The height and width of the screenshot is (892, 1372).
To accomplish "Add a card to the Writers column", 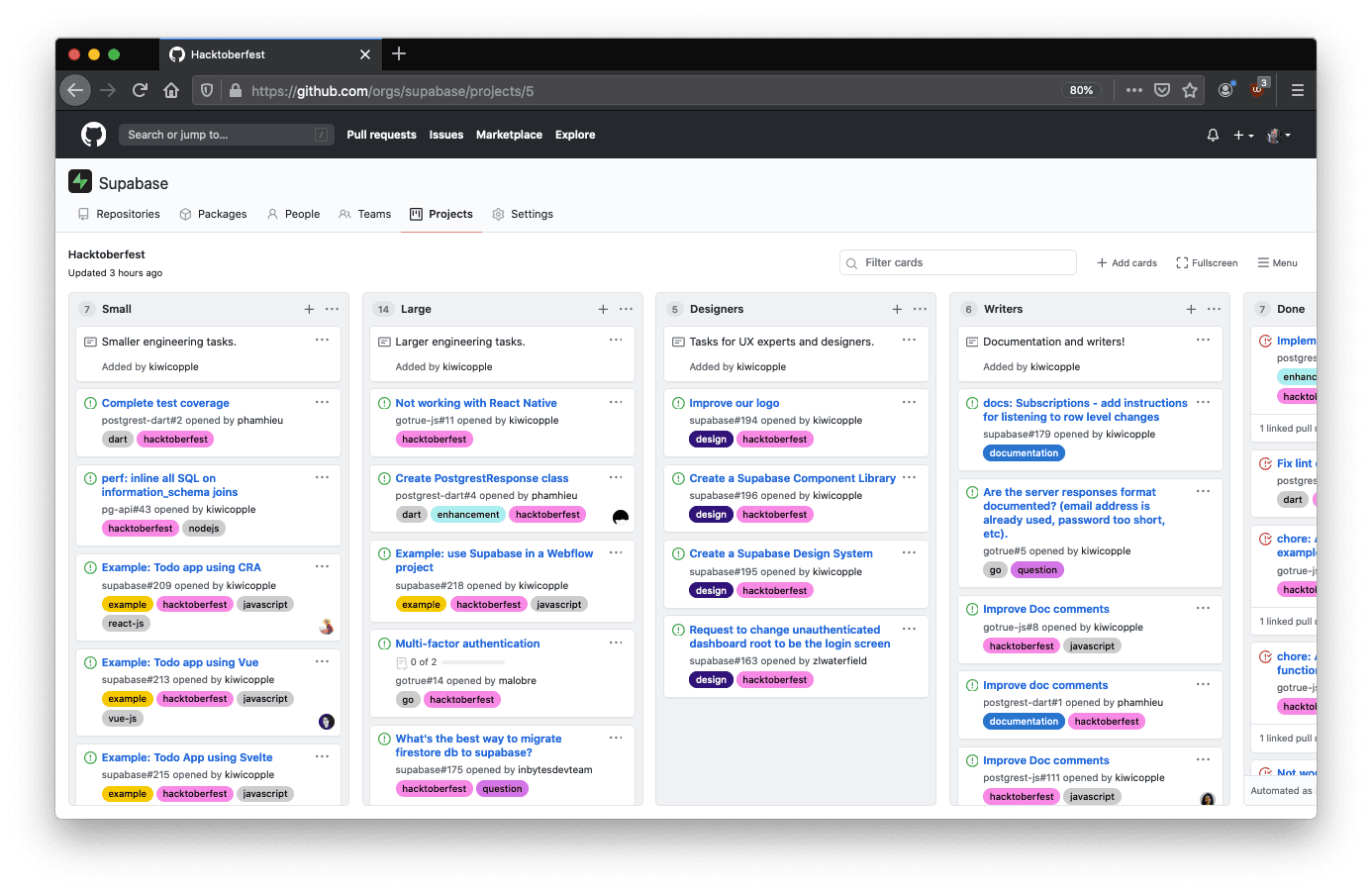I will click(x=1191, y=309).
